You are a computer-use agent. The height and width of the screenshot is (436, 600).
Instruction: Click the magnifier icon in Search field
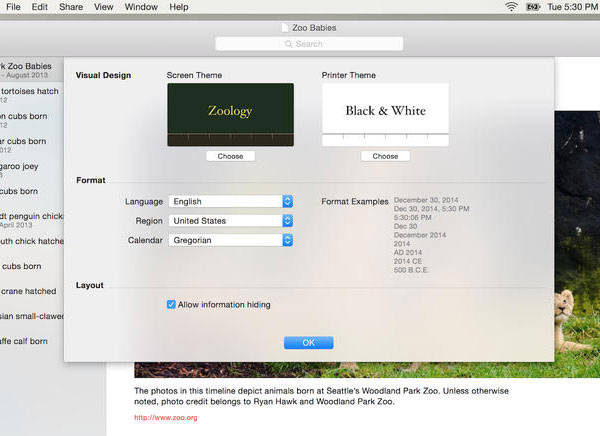pyautogui.click(x=289, y=44)
